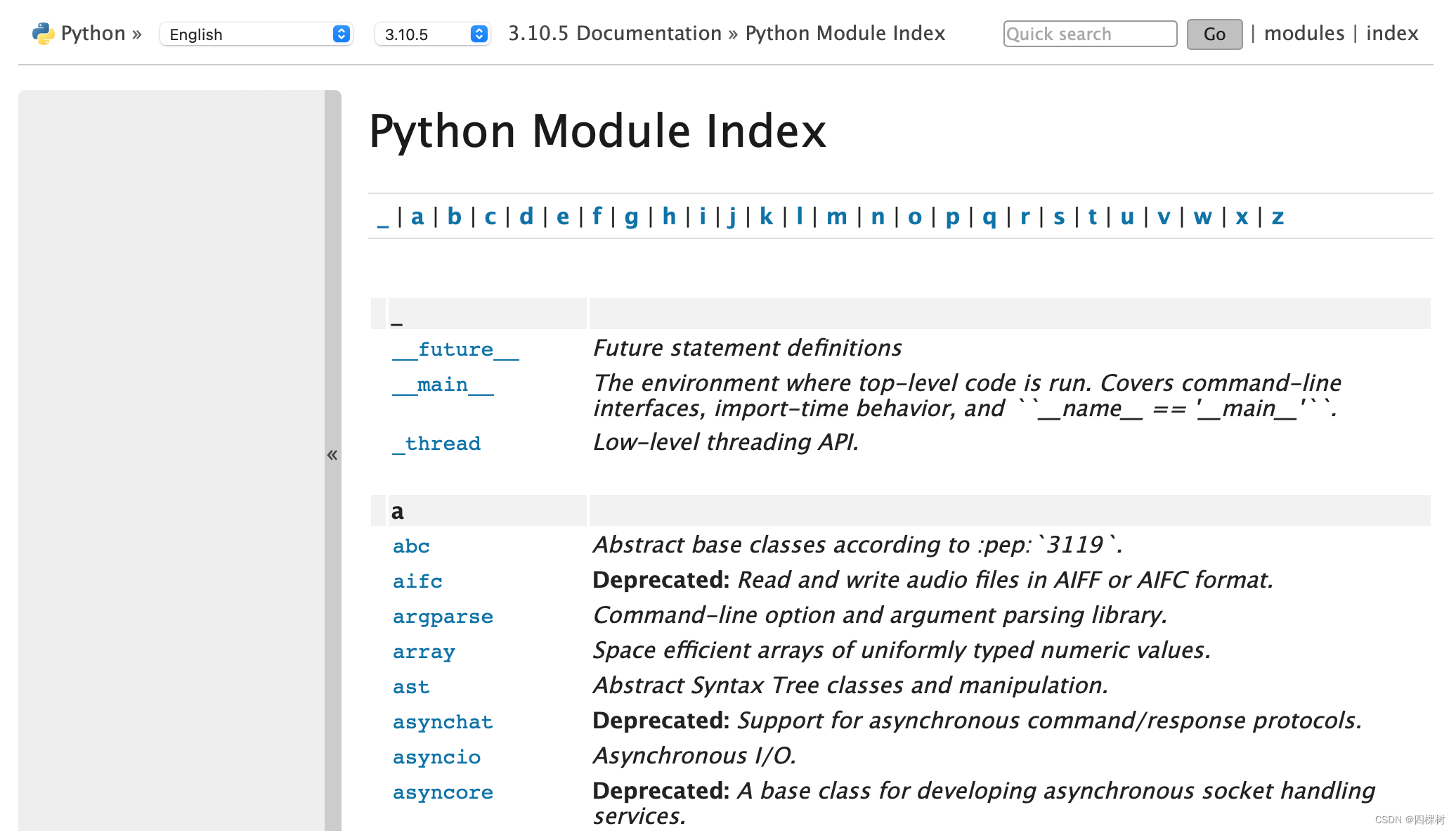
Task: Open the asynchat module link
Action: click(443, 722)
